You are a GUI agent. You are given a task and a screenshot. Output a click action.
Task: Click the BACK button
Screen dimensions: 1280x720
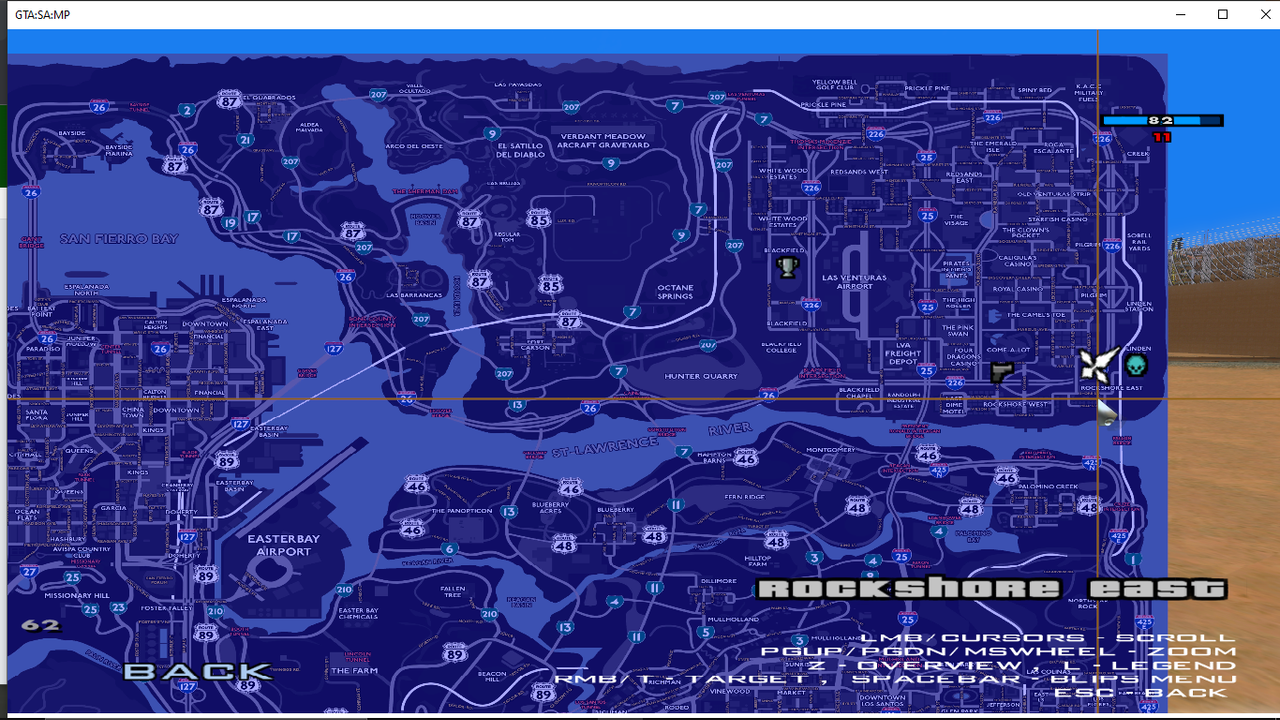198,672
